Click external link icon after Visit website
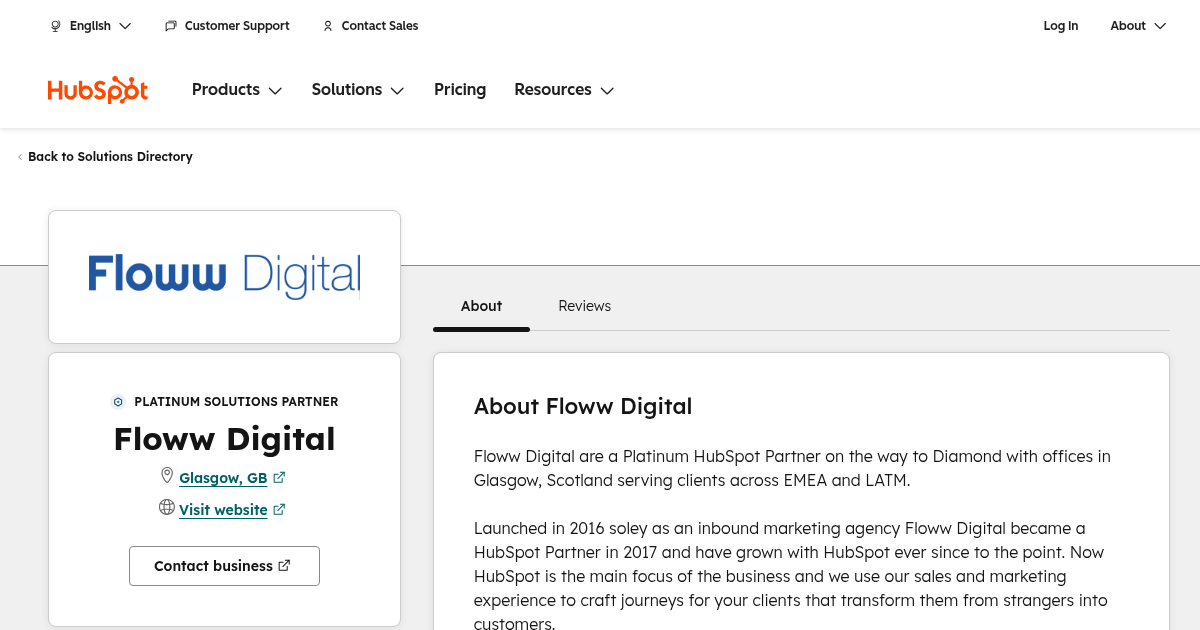 (x=279, y=510)
